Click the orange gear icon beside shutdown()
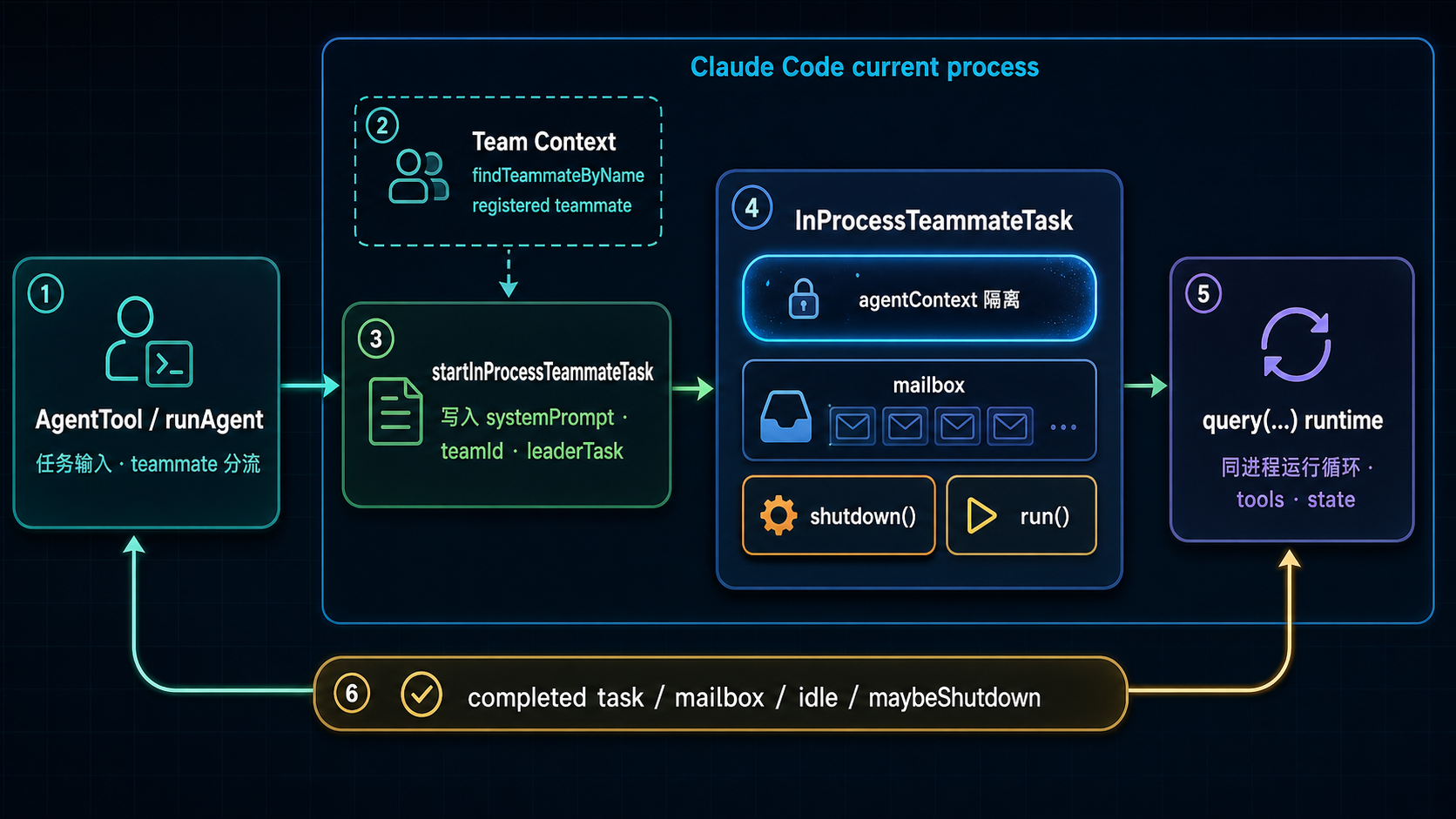Screen dimensions: 1456x819 coord(779,515)
